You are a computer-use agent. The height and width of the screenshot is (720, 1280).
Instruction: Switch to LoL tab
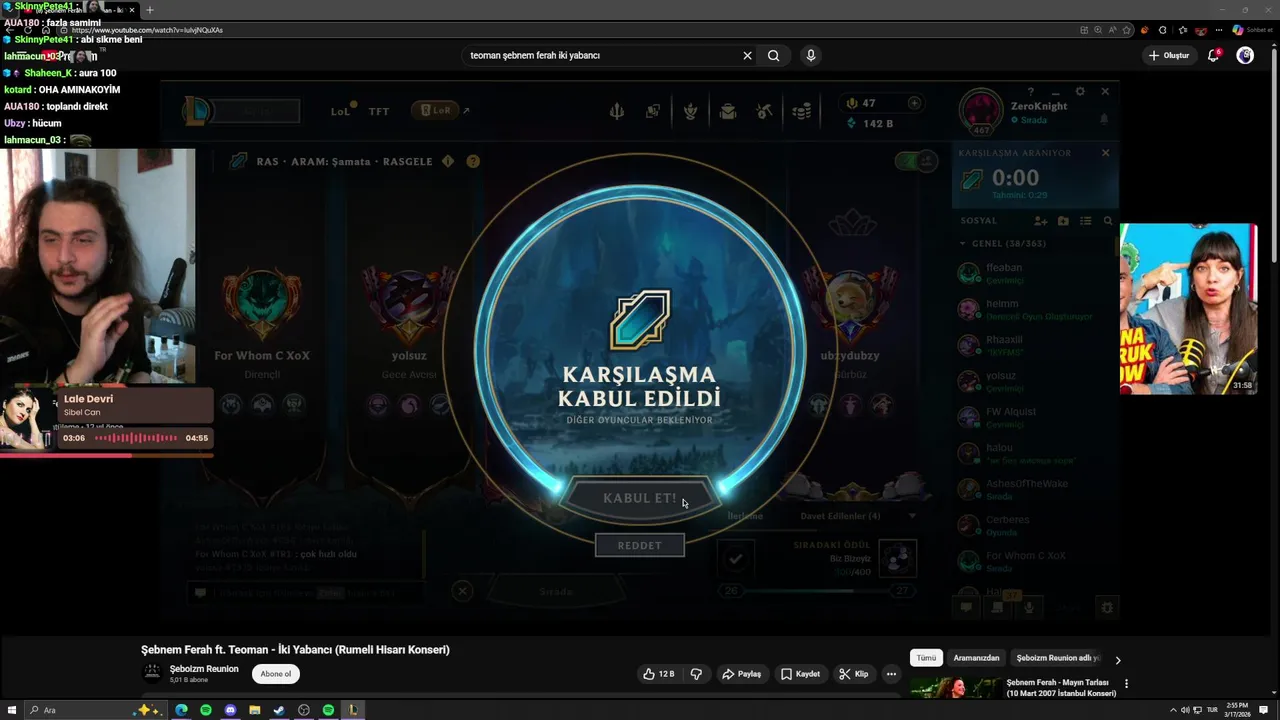click(x=341, y=111)
